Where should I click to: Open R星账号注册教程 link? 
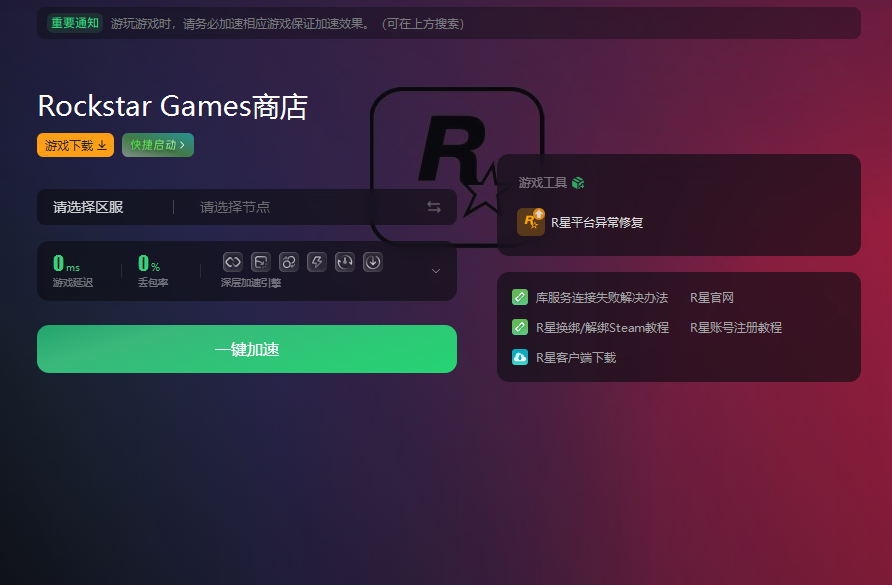pyautogui.click(x=736, y=328)
